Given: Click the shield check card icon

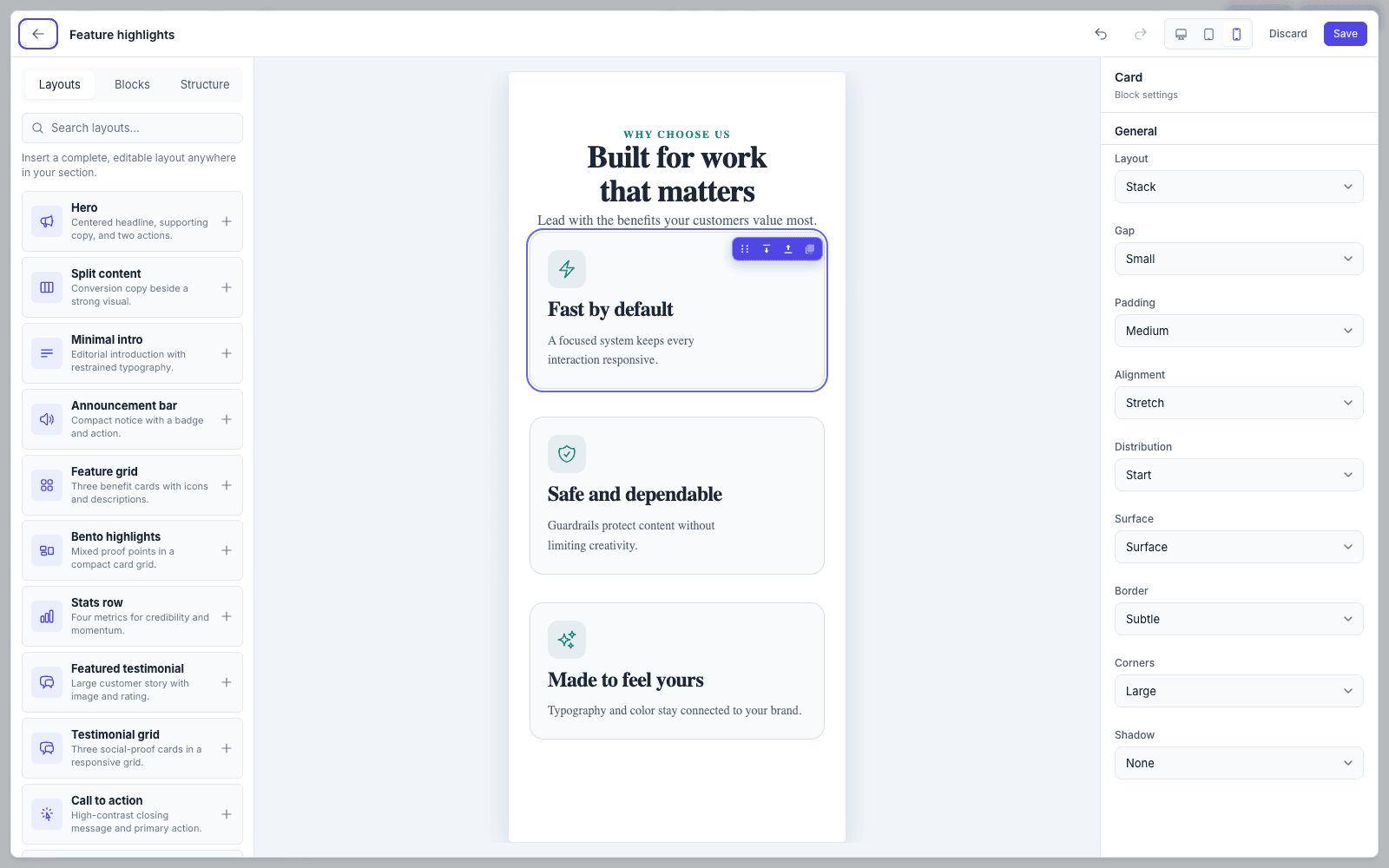Looking at the screenshot, I should (x=567, y=454).
